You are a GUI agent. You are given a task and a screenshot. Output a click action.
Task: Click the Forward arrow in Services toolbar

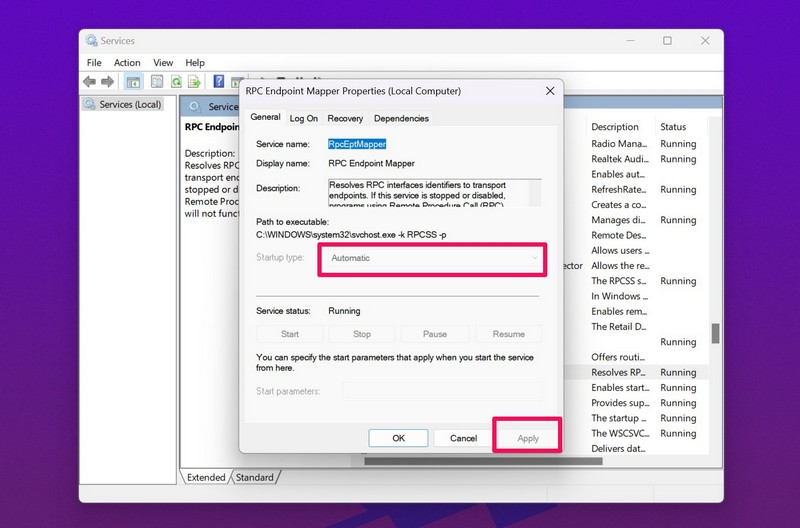tap(106, 81)
